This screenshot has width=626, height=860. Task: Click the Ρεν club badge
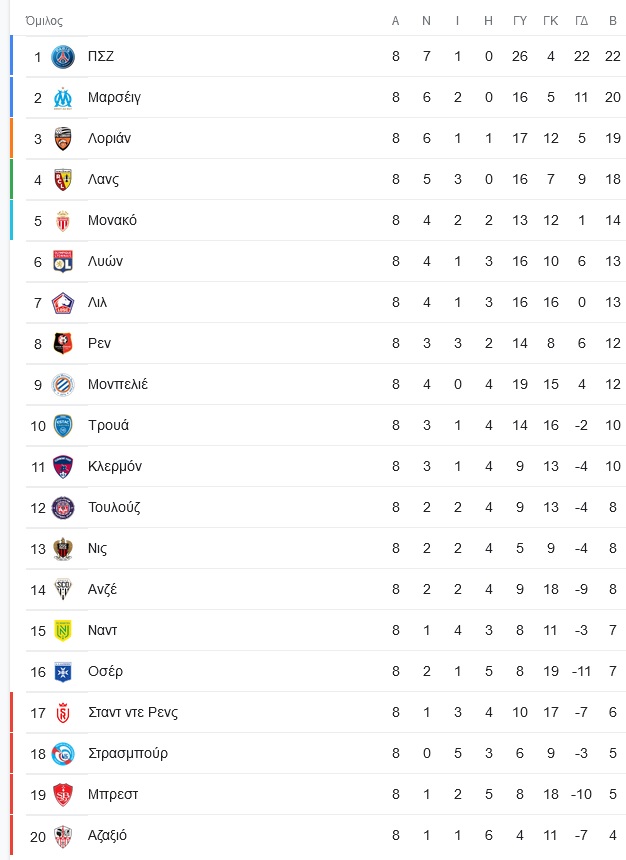pyautogui.click(x=63, y=343)
